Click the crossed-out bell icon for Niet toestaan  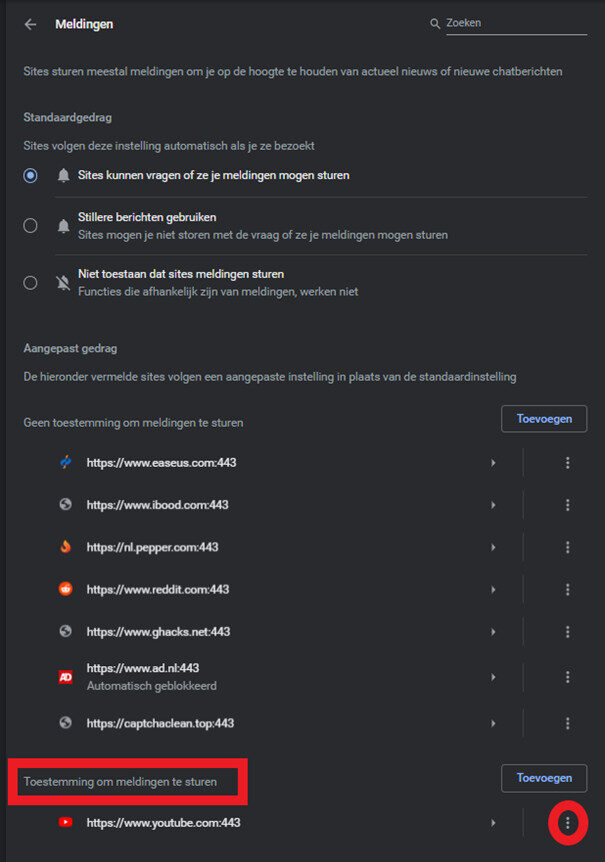[x=62, y=282]
